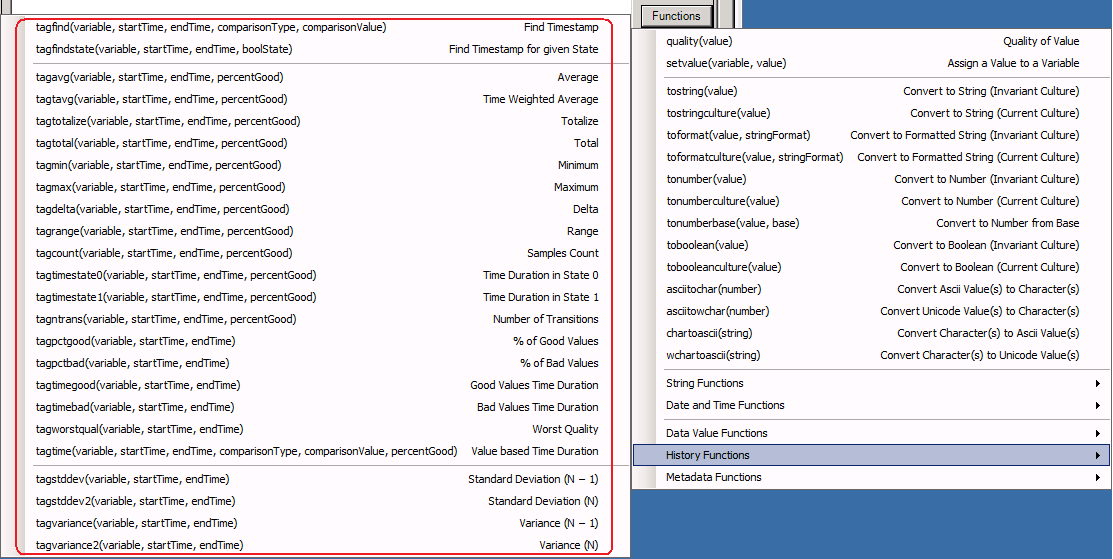This screenshot has height=559, width=1113.
Task: Select the quality(value) Quality of Value item
Action: point(871,41)
